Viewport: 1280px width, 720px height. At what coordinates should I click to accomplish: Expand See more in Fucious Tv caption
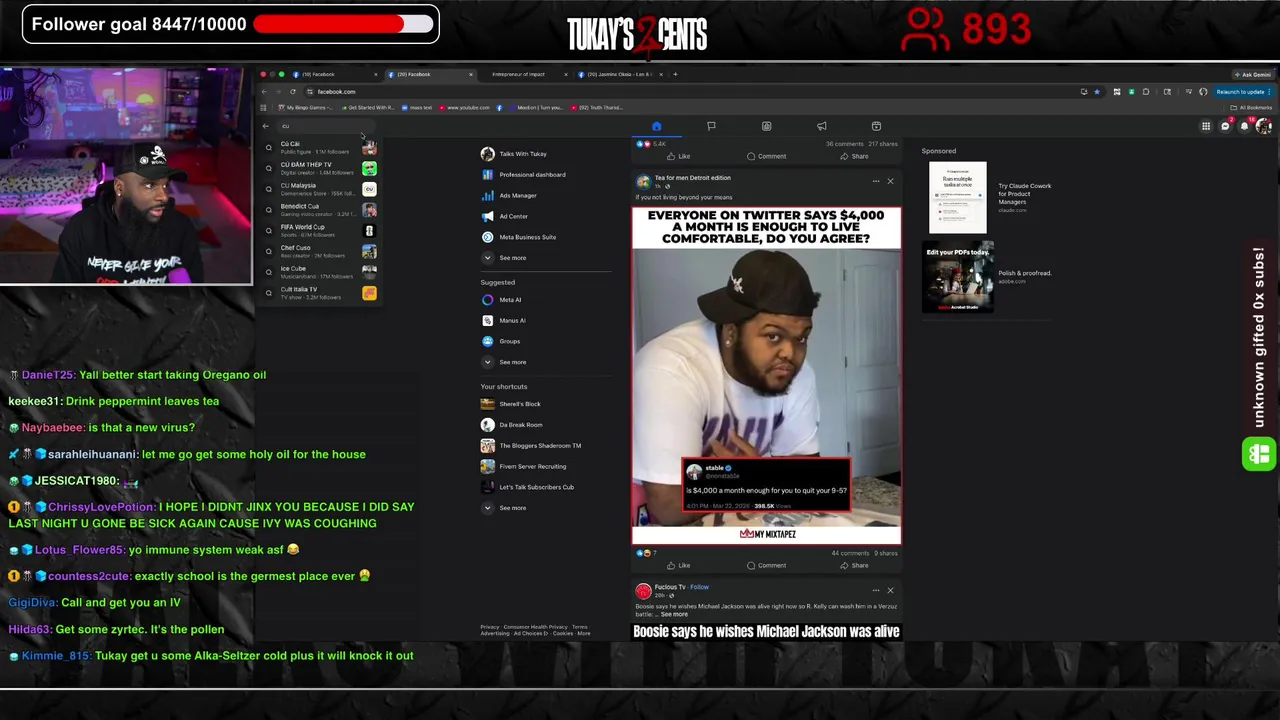pyautogui.click(x=674, y=614)
